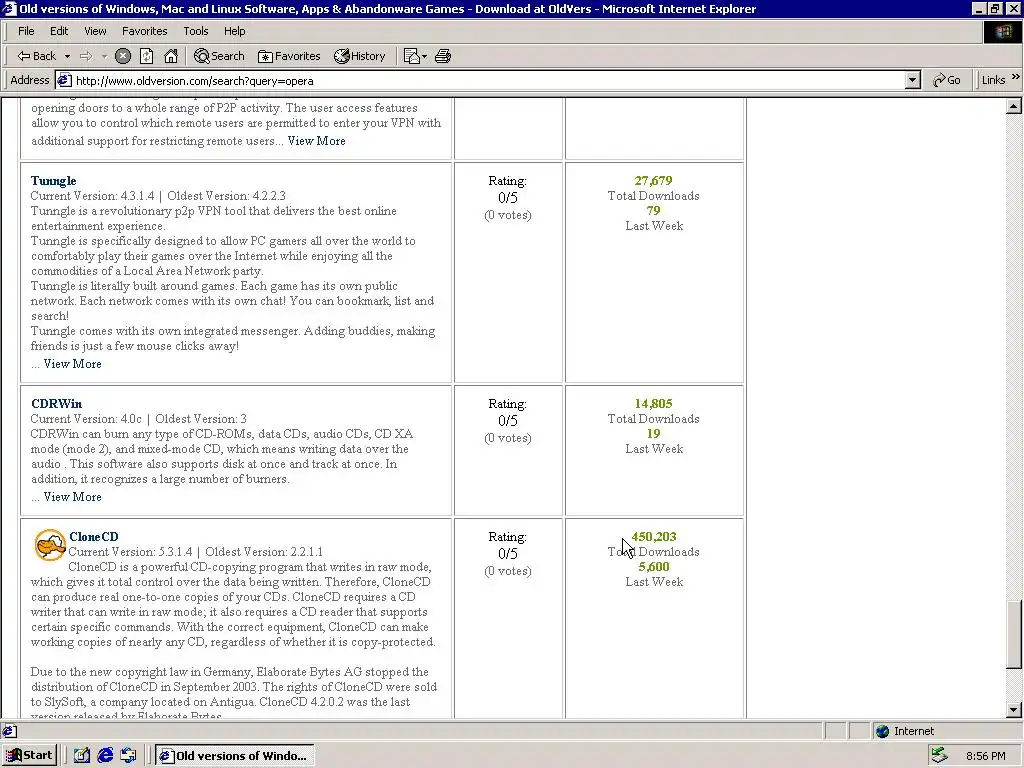
Task: Open the Tools menu
Action: coord(195,31)
